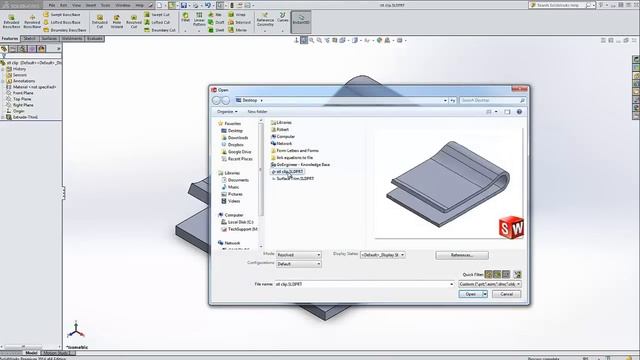640x360 pixels.
Task: Select Surface Trim.SLDPRT file
Action: [293, 179]
